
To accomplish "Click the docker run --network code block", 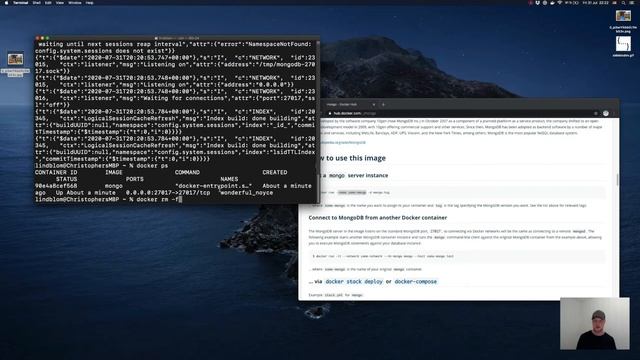I will (x=456, y=256).
